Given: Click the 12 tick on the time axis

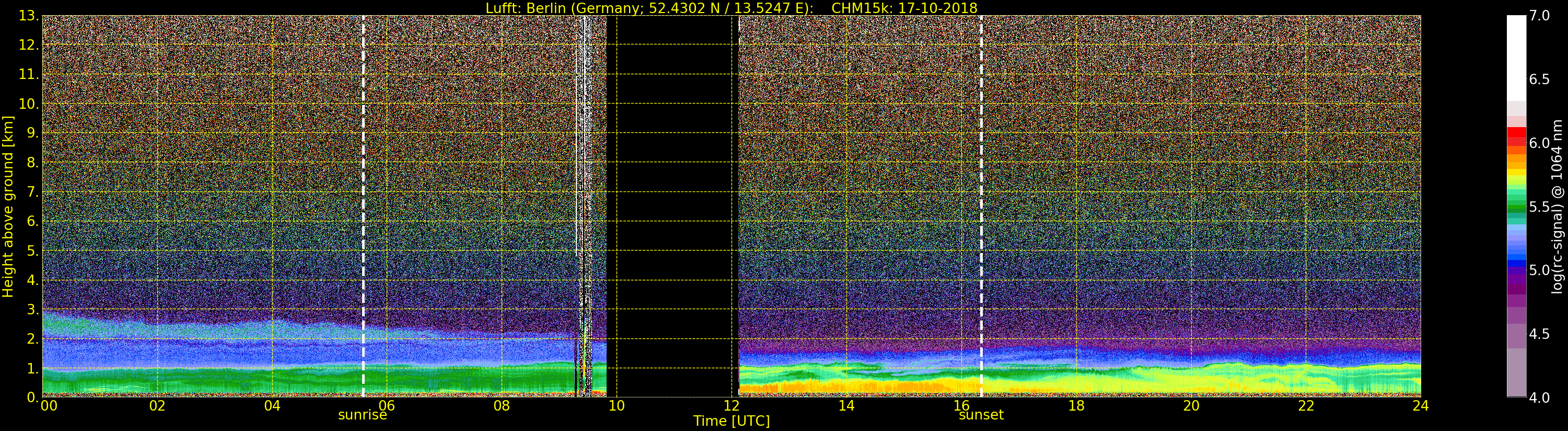Looking at the screenshot, I should pyautogui.click(x=731, y=406).
